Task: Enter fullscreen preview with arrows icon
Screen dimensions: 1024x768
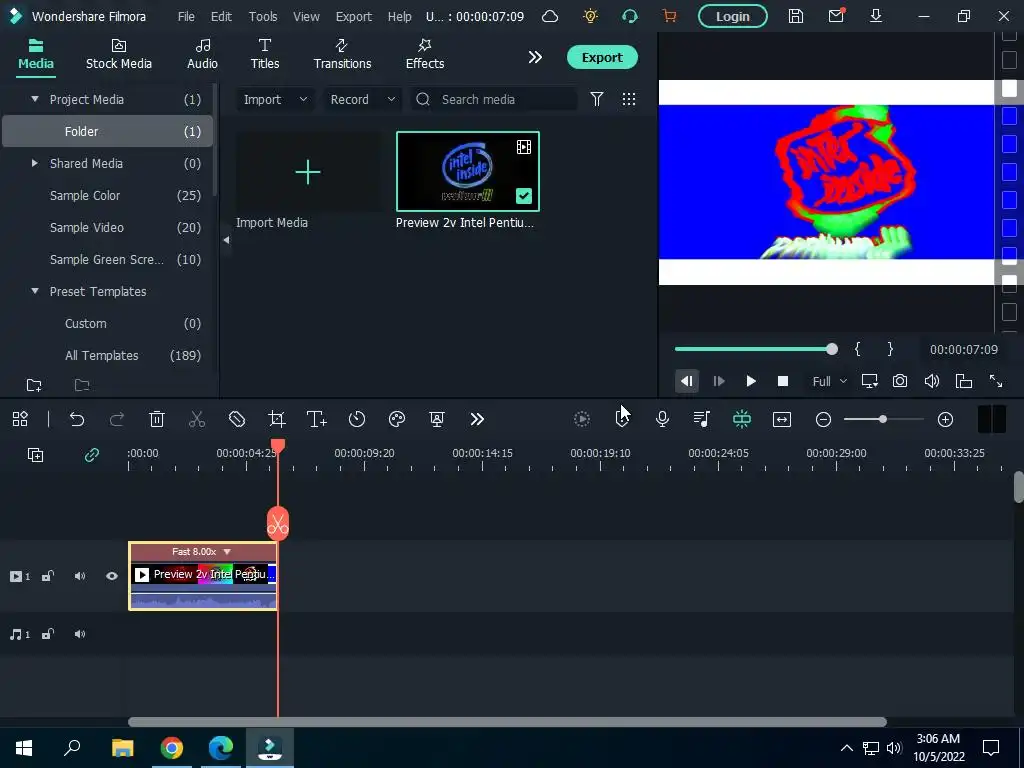Action: point(996,381)
